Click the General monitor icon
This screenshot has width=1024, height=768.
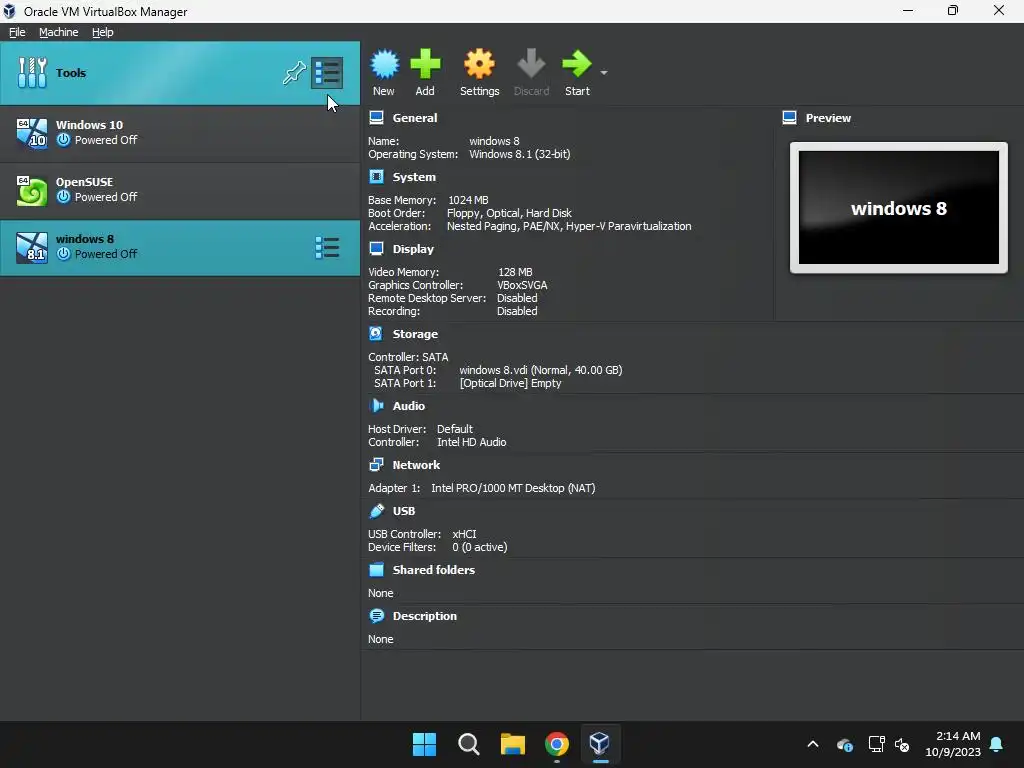[x=376, y=118]
